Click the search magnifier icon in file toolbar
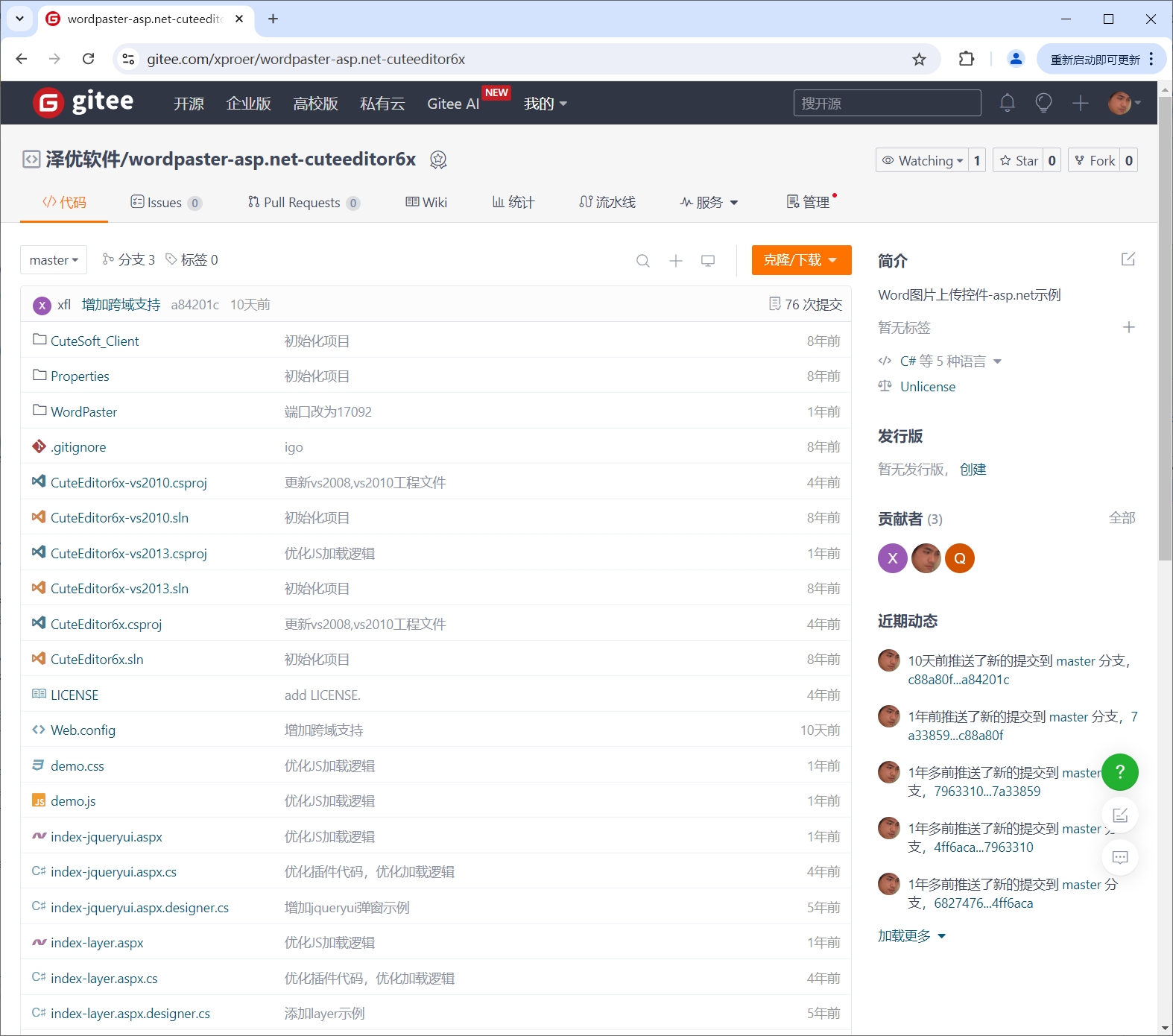This screenshot has width=1173, height=1036. [x=642, y=261]
